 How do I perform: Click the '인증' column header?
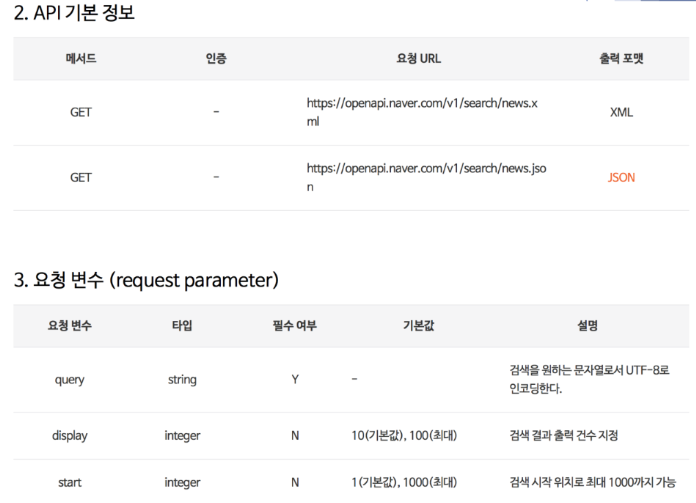pos(216,59)
